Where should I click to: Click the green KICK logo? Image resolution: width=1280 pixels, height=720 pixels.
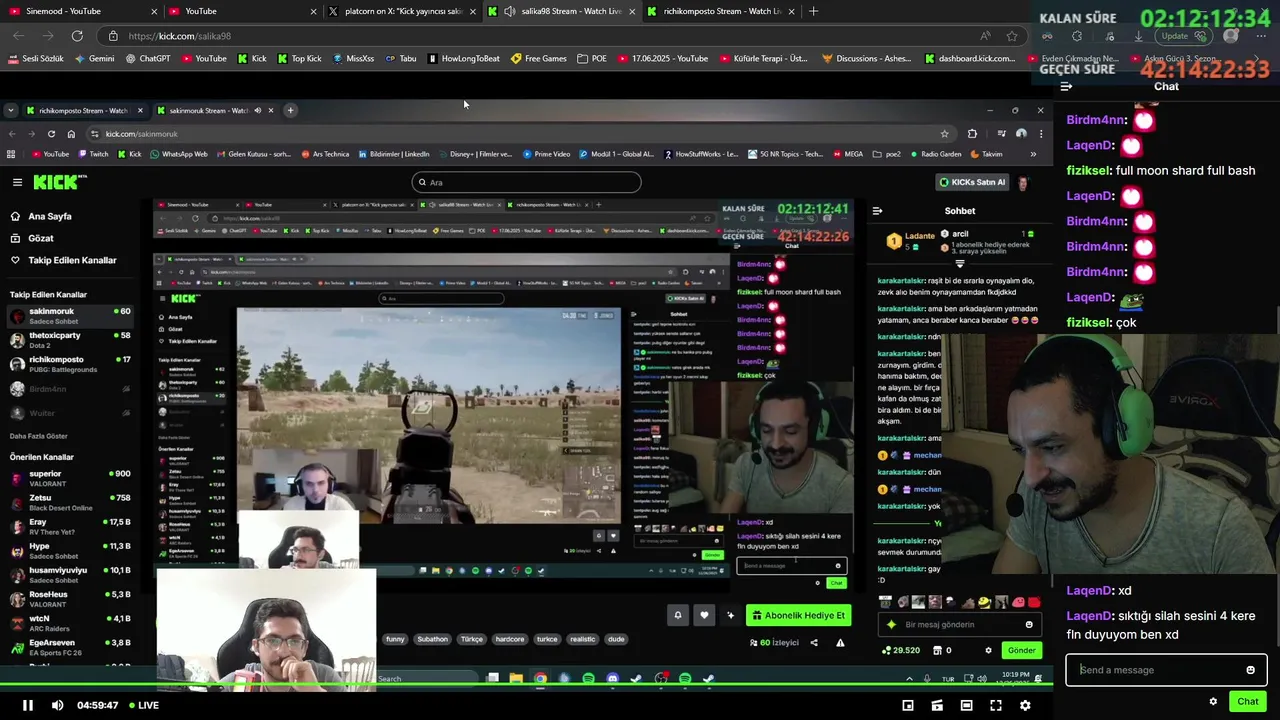60,182
